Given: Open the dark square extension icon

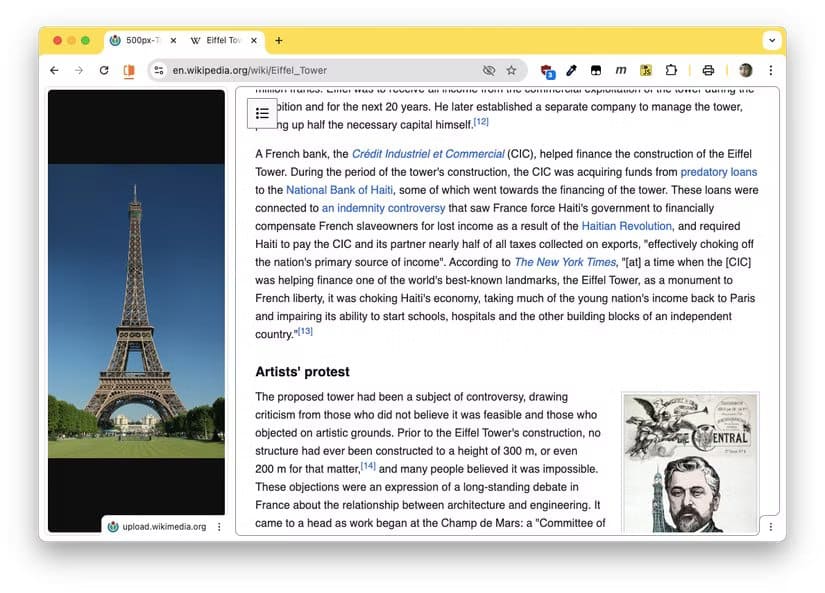Looking at the screenshot, I should click(x=596, y=70).
